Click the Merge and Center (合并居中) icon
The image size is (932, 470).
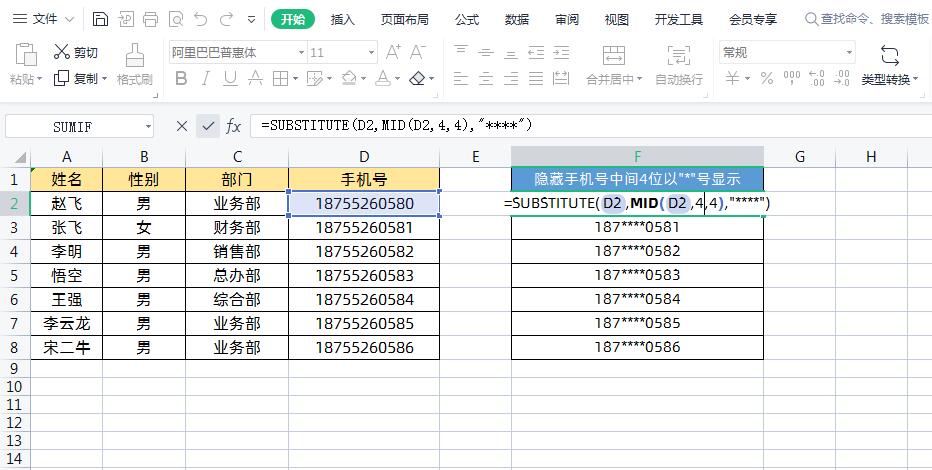pyautogui.click(x=613, y=55)
